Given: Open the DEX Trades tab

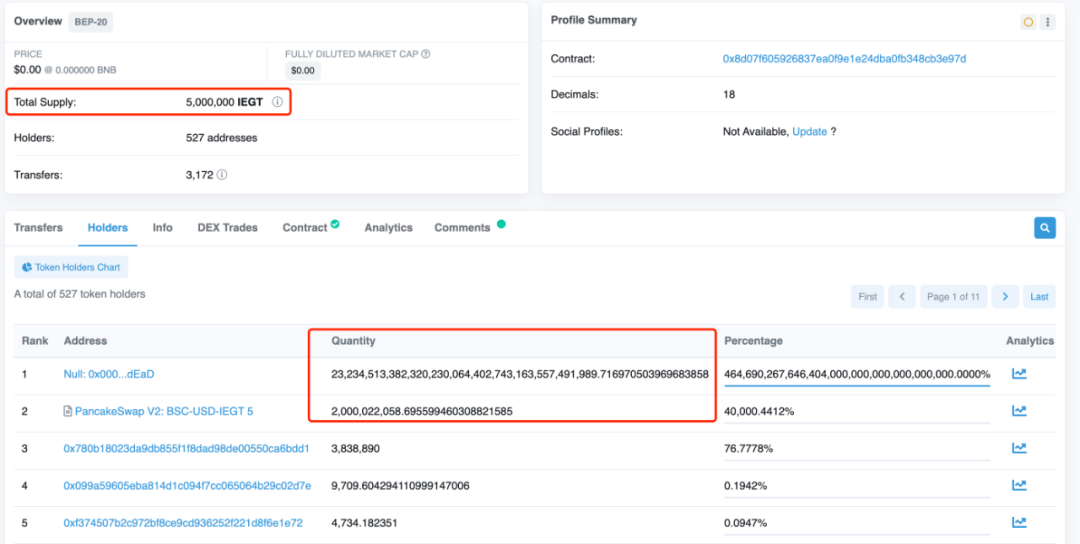Looking at the screenshot, I should coord(227,228).
